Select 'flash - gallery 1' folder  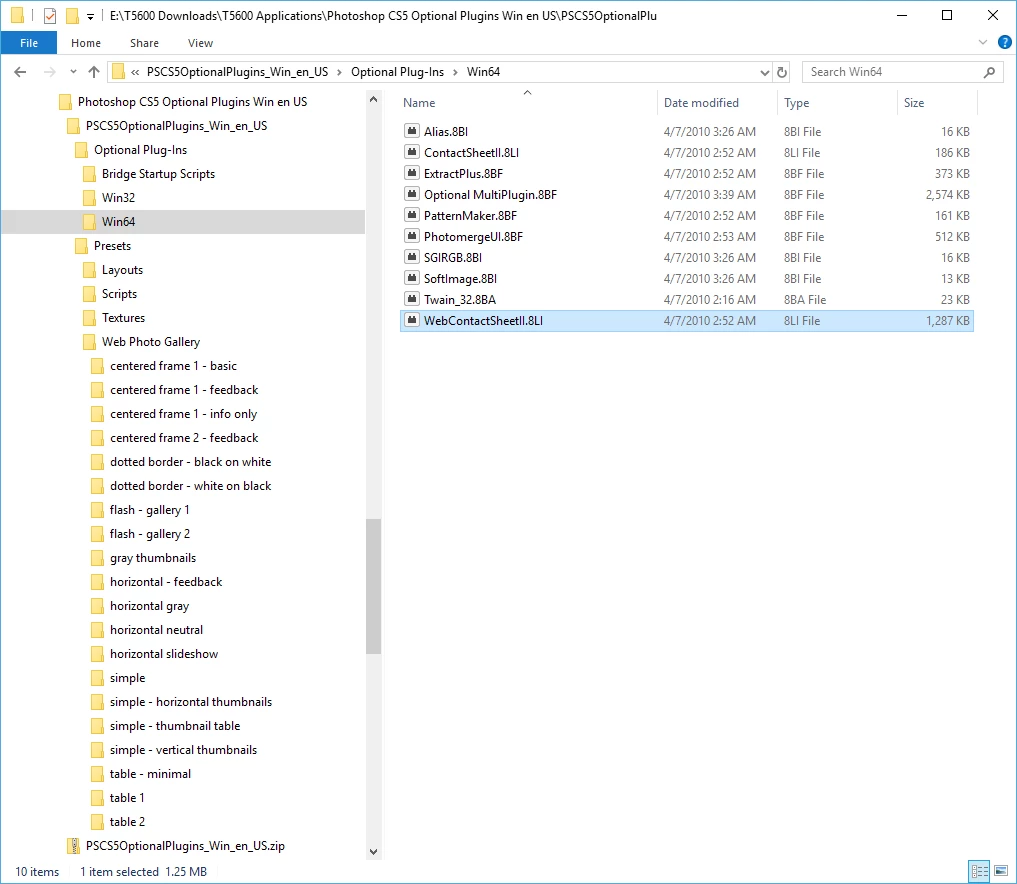click(x=149, y=510)
